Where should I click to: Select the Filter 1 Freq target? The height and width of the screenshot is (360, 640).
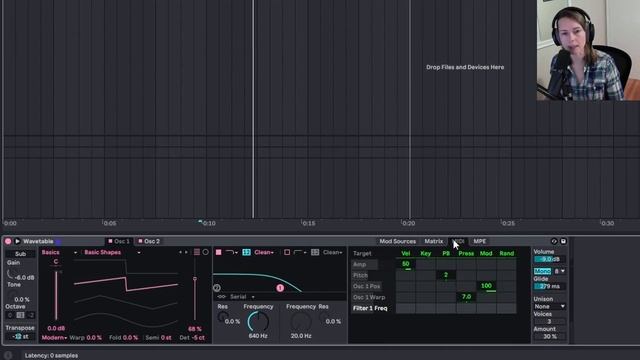pos(370,308)
